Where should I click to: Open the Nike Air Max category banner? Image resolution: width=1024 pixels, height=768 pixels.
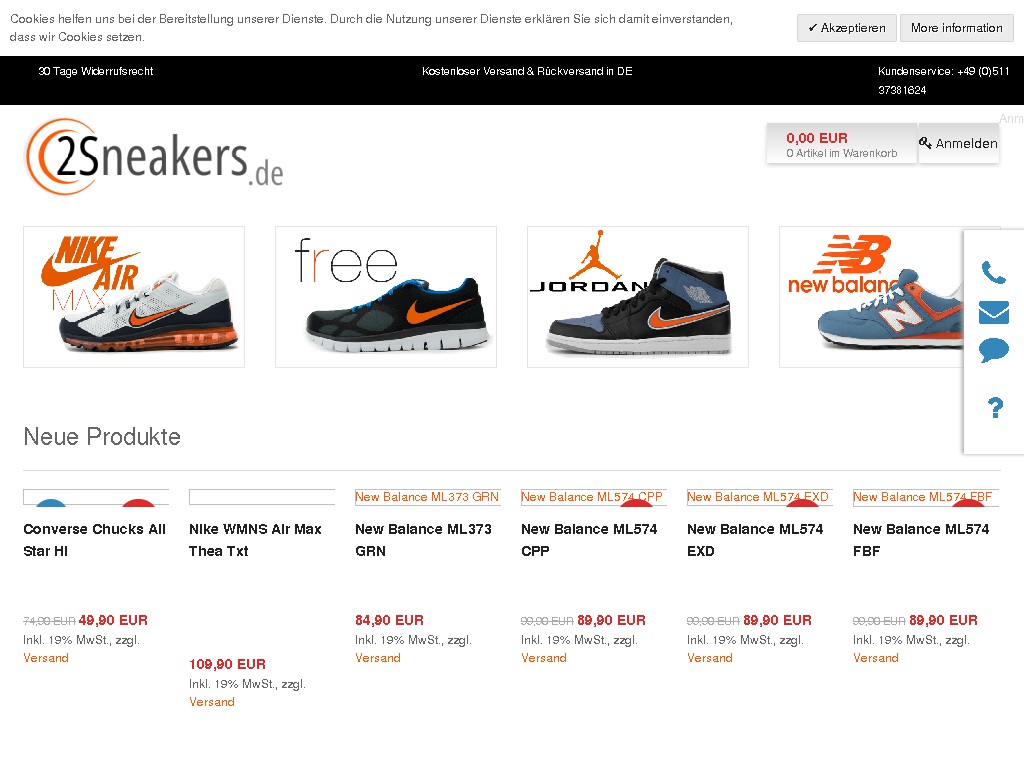click(134, 297)
